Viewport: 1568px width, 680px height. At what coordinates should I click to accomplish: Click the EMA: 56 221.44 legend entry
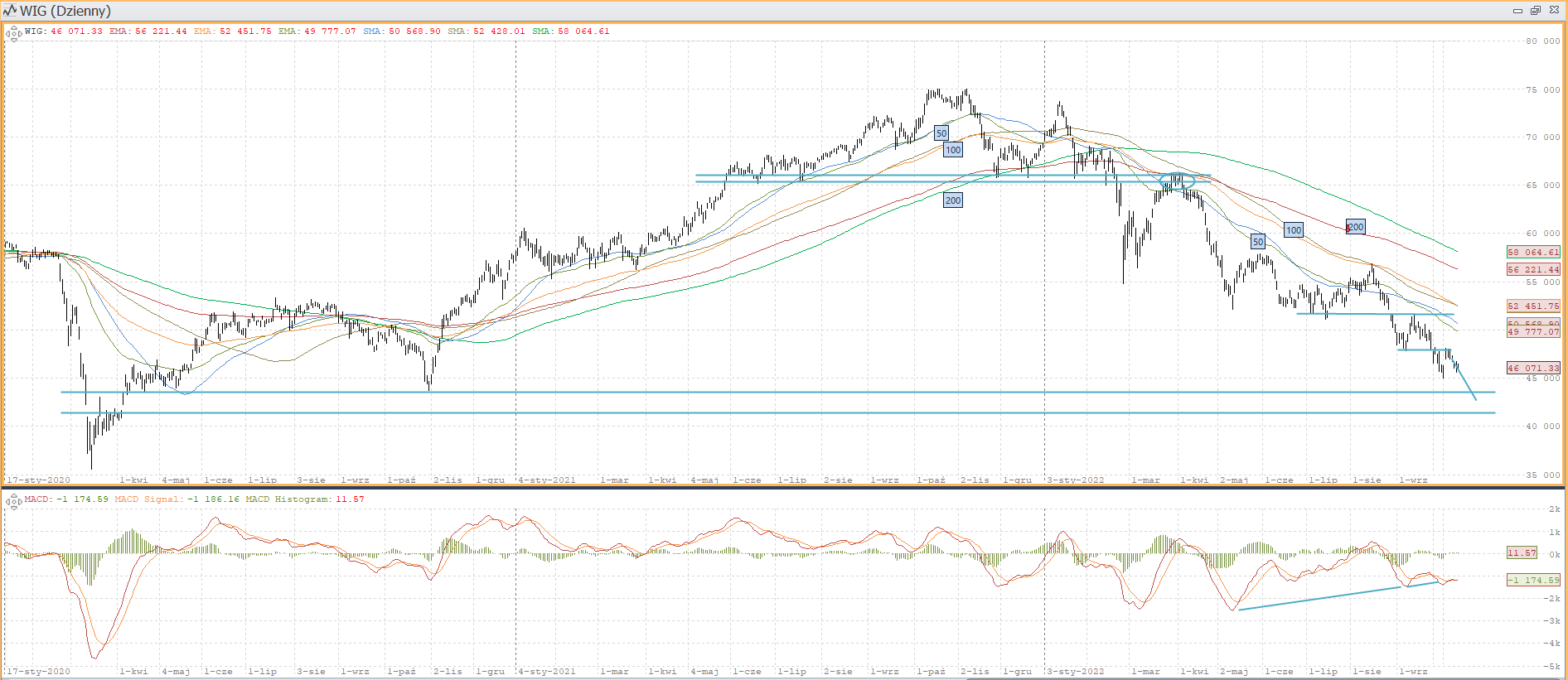coord(148,31)
